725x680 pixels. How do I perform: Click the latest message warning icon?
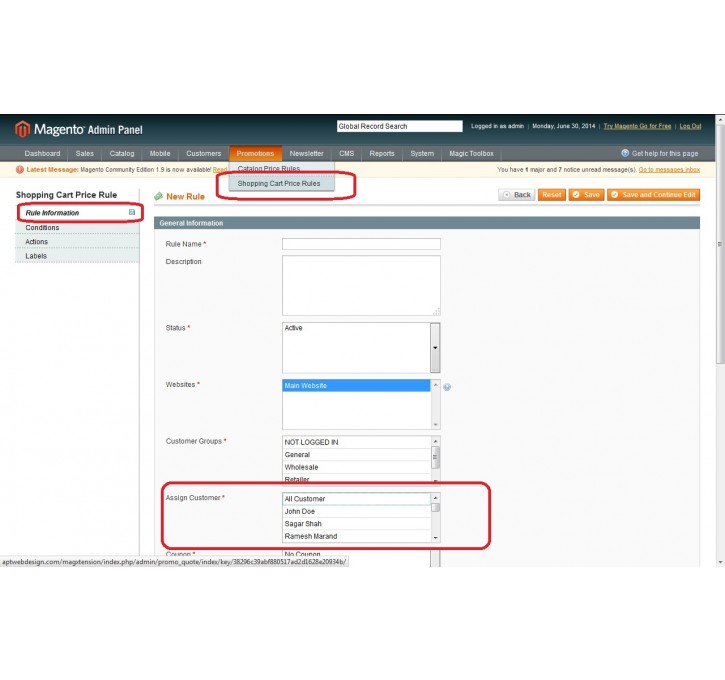point(20,170)
